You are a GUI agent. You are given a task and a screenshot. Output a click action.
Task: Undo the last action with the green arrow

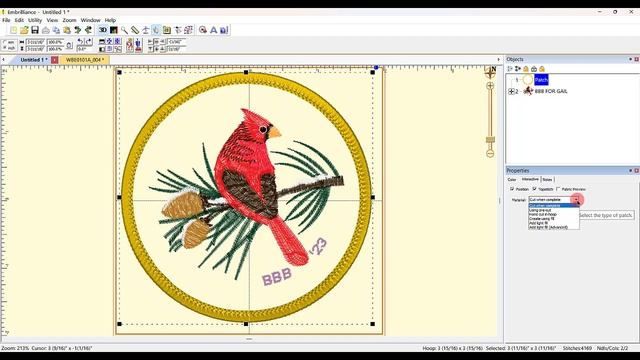[78, 30]
